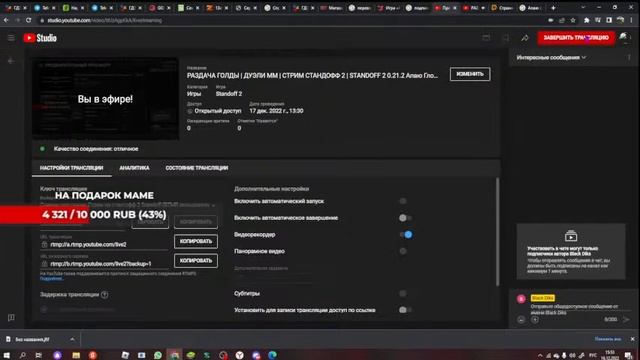The height and width of the screenshot is (360, 640).
Task: Close the downloads bar
Action: (632, 339)
